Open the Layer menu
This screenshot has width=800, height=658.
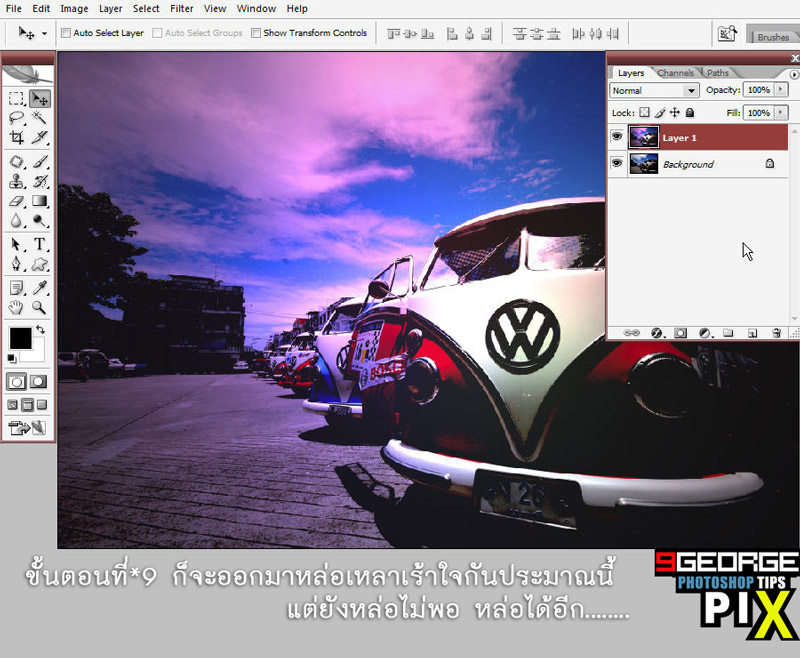(111, 9)
